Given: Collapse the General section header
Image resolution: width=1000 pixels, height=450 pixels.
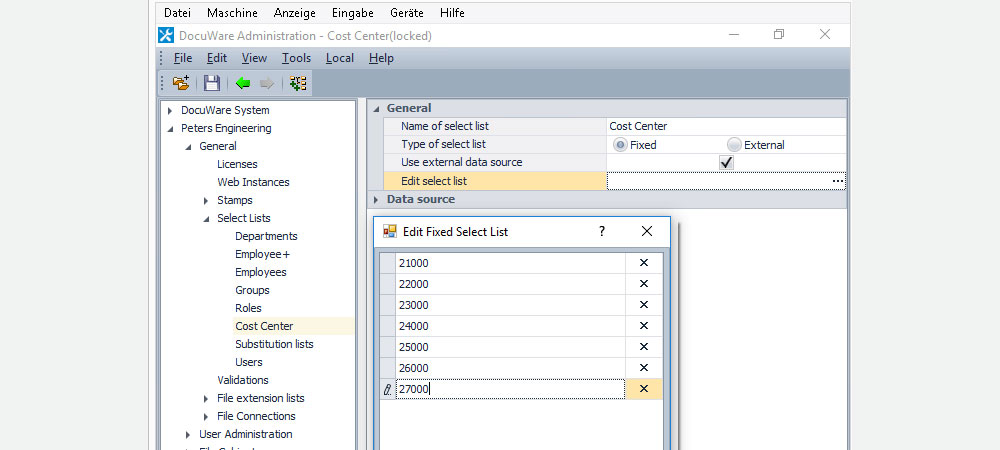Looking at the screenshot, I should (x=376, y=108).
